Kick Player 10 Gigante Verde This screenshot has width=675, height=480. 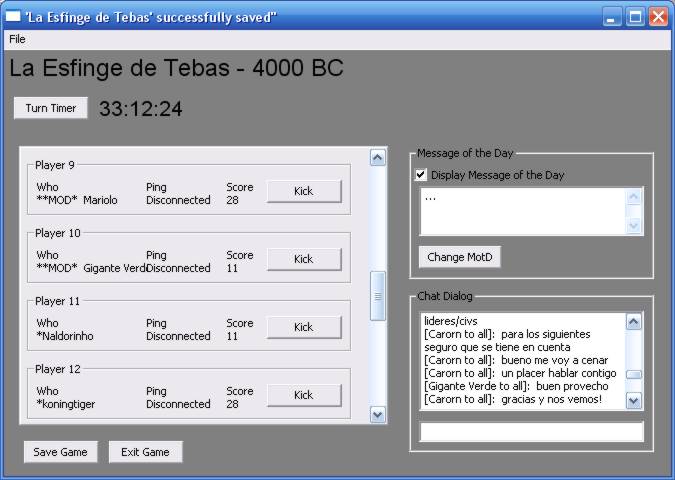tap(304, 259)
